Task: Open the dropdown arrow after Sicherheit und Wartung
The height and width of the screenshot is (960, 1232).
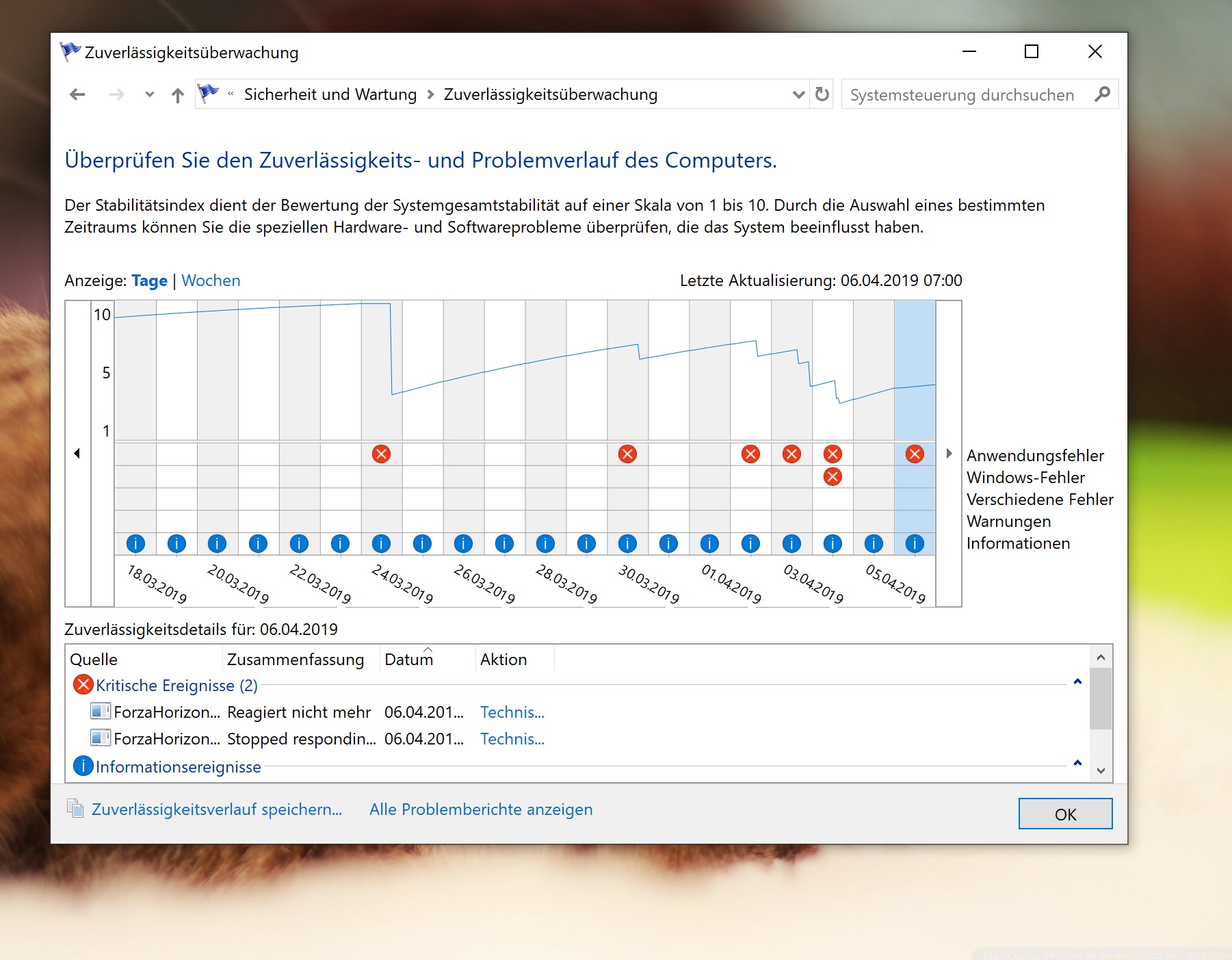Action: [x=430, y=94]
